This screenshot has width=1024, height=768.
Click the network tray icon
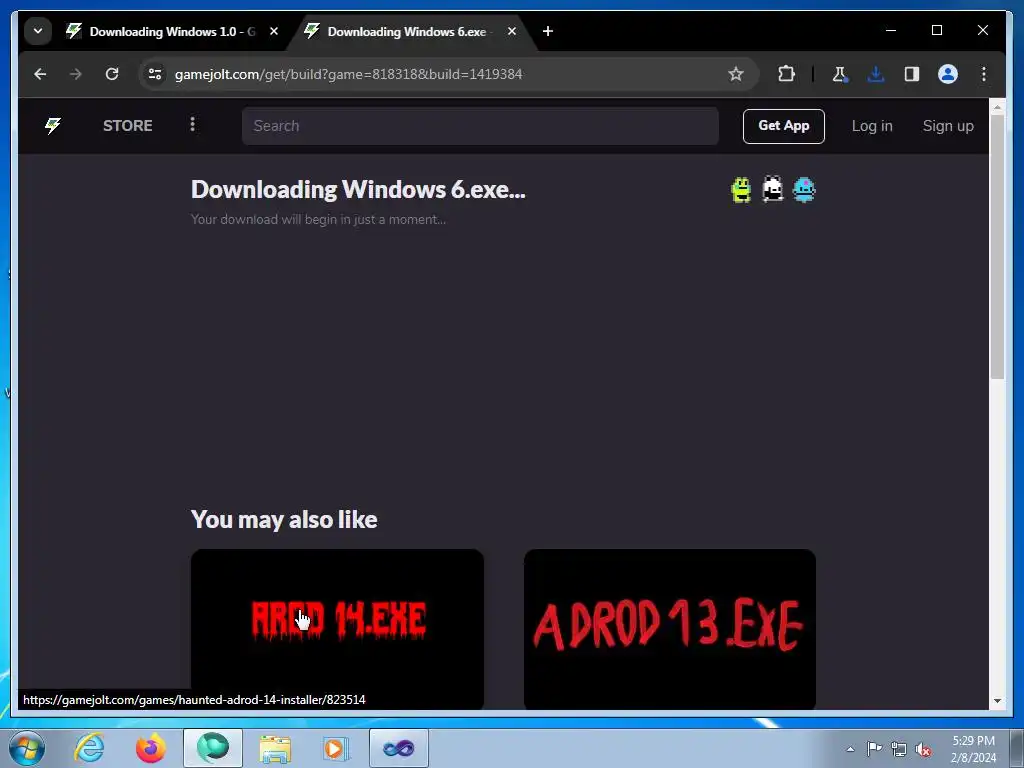point(899,750)
